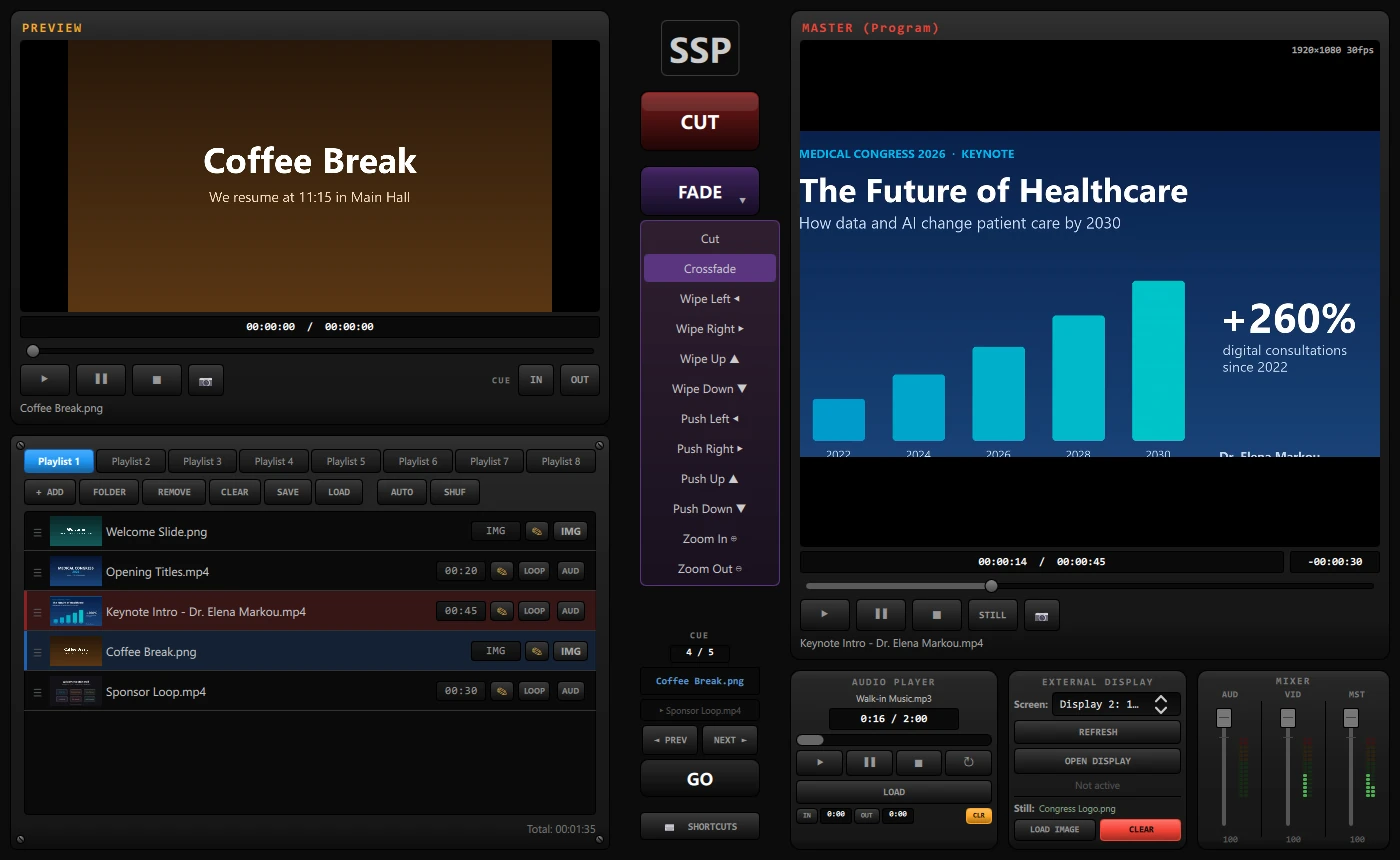Screen dimensions: 1400x860
Task: Pause the Master program output
Action: click(881, 615)
